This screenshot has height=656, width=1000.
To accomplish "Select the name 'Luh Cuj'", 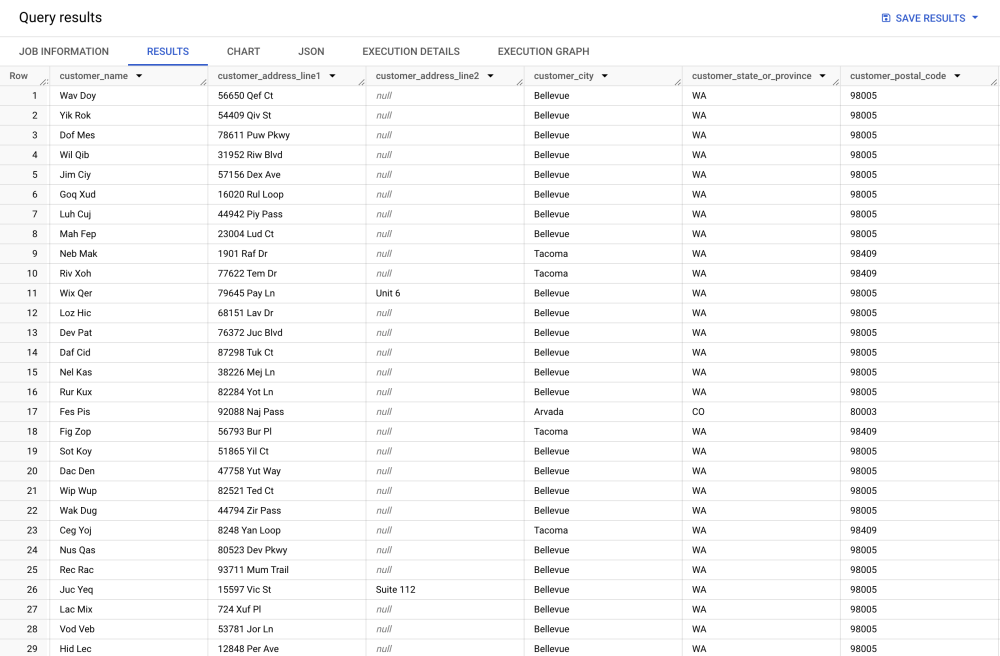I will [75, 214].
